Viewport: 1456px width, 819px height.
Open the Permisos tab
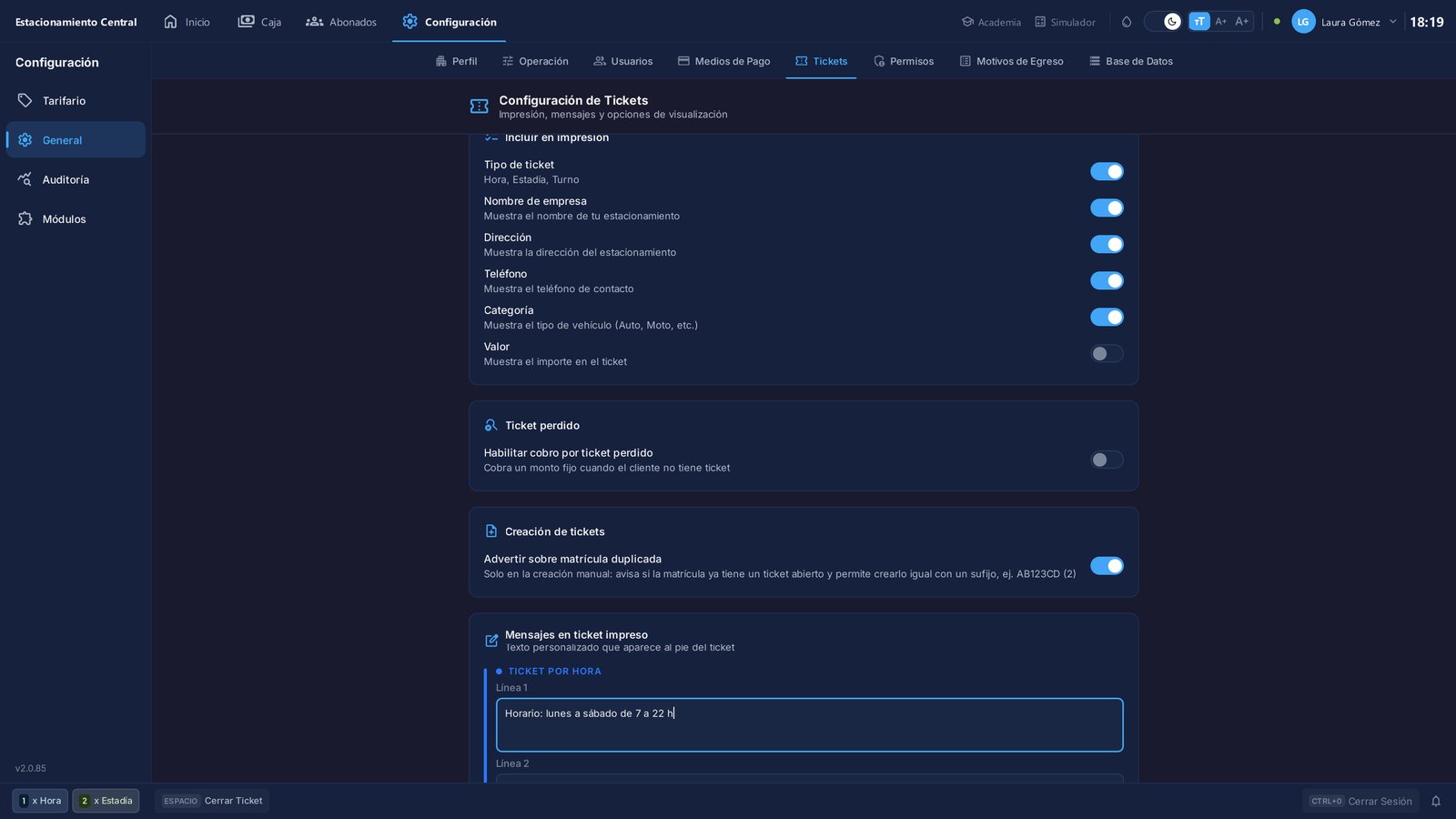click(904, 61)
